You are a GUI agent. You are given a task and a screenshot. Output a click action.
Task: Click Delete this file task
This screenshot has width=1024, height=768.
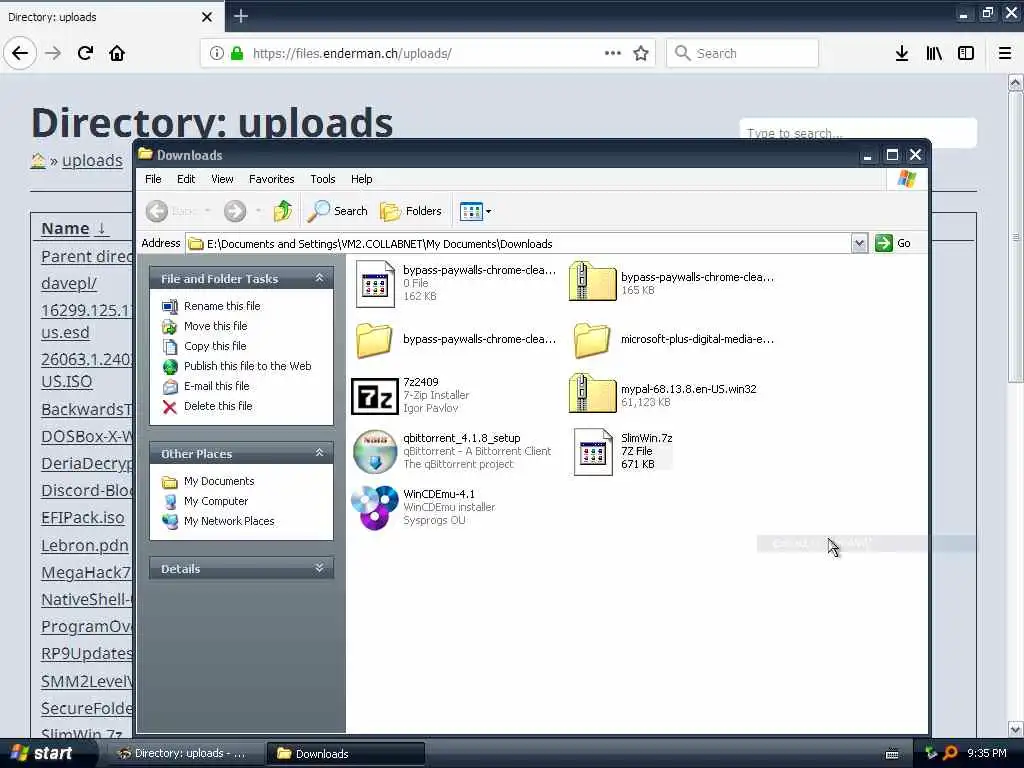coord(218,406)
